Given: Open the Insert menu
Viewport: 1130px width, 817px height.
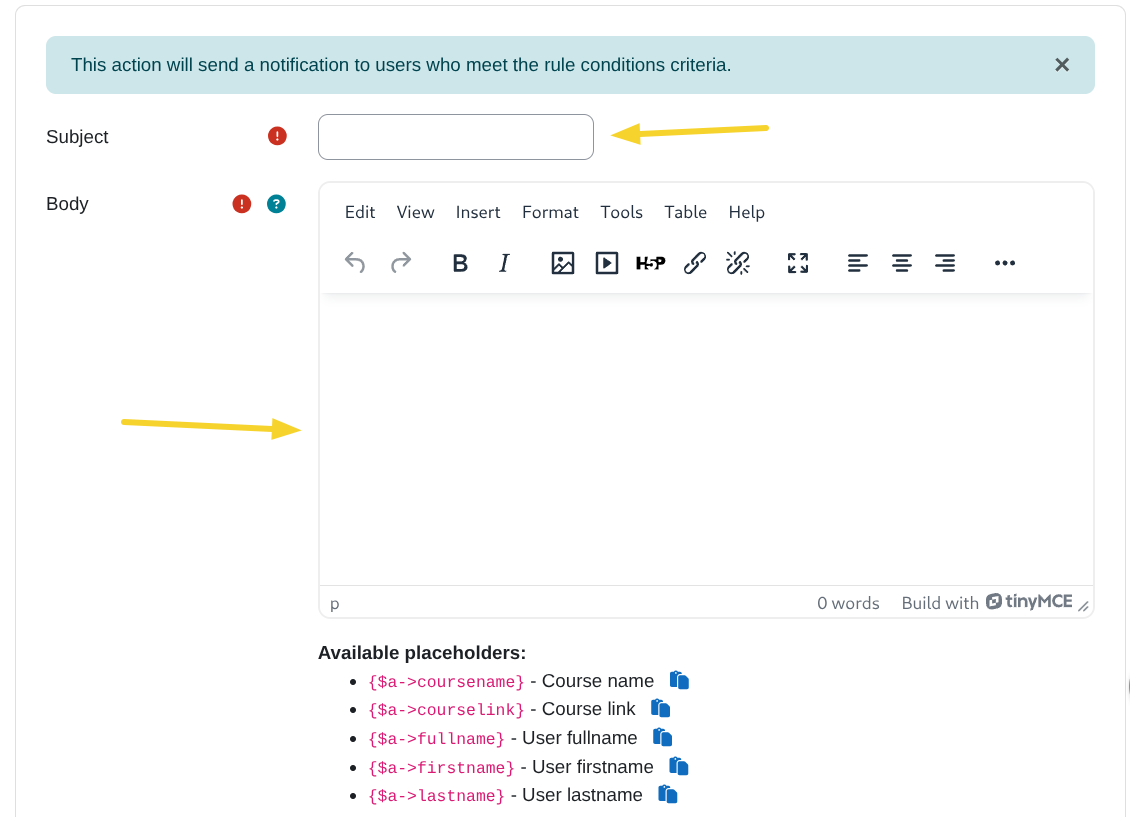Looking at the screenshot, I should point(478,212).
